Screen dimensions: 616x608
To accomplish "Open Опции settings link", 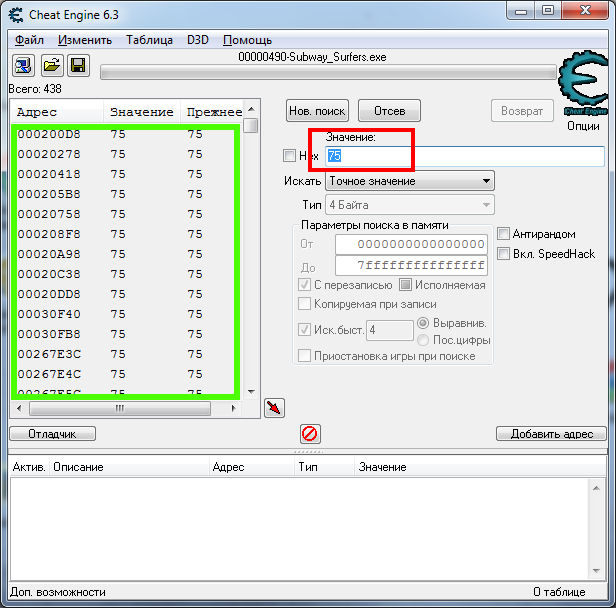I will 583,126.
